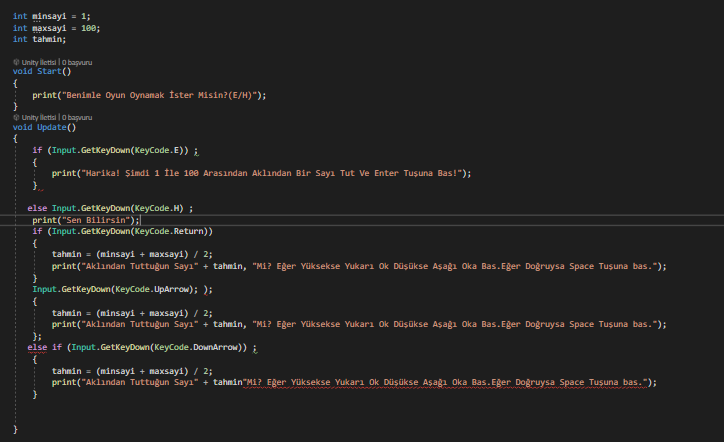Screen dimensions: 724x442
Task: Click the red-underlined else before DownArrow check
Action: [37, 346]
